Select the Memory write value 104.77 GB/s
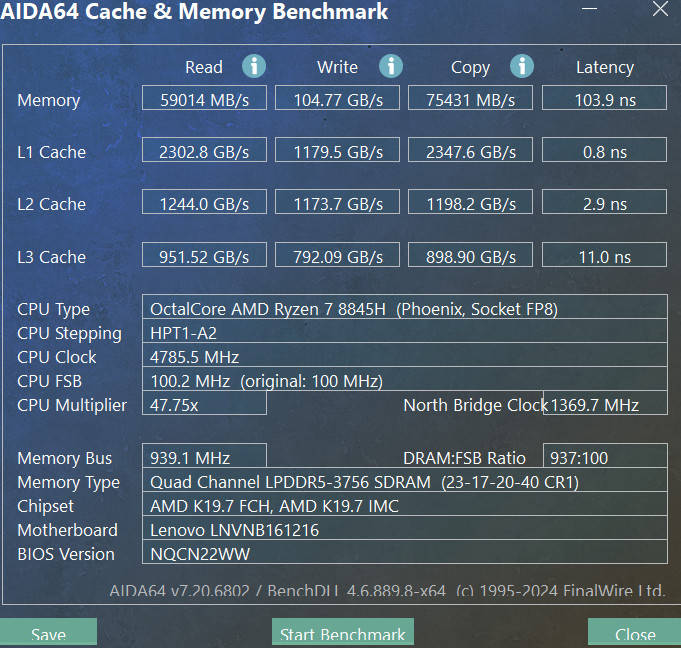This screenshot has height=648, width=681. [x=337, y=98]
